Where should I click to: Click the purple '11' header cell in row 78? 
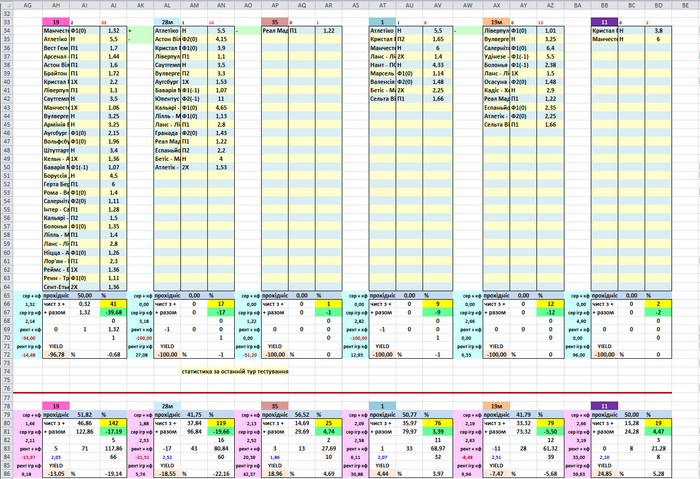(604, 406)
